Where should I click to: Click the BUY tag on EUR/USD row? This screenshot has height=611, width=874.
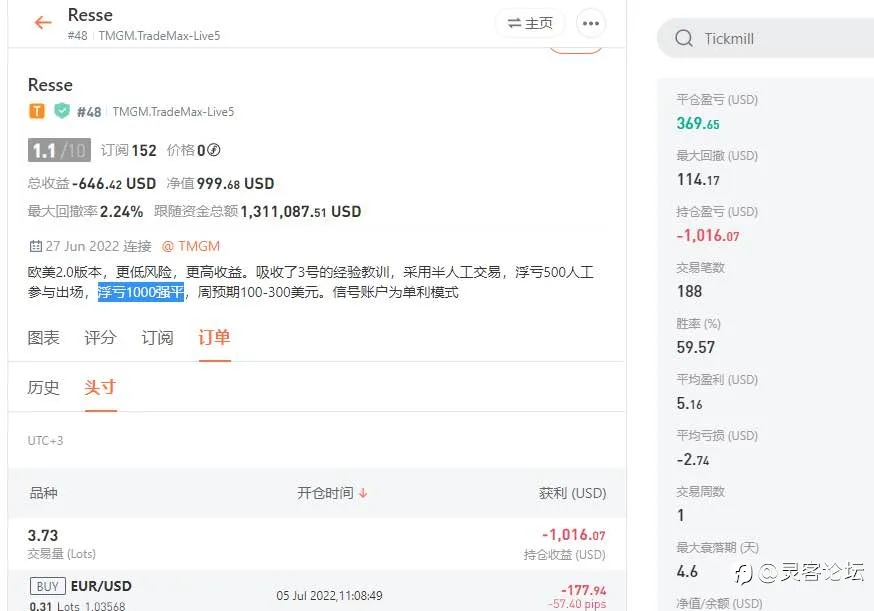[x=47, y=586]
